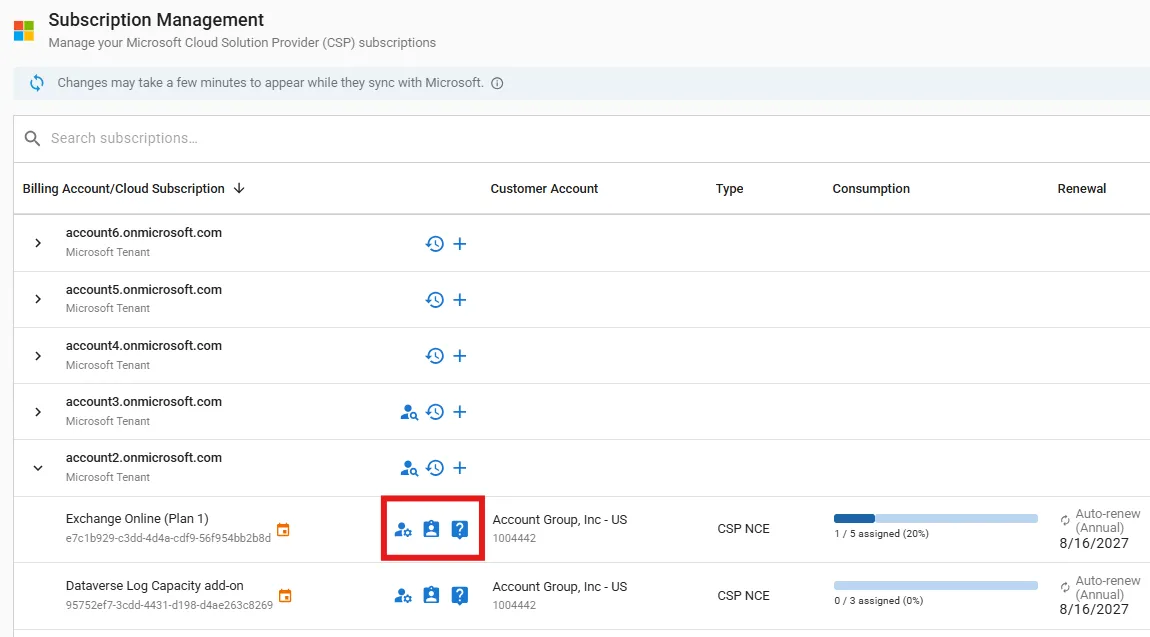Open history for account3.onmicrosoft.com
1150x637 pixels.
(435, 412)
